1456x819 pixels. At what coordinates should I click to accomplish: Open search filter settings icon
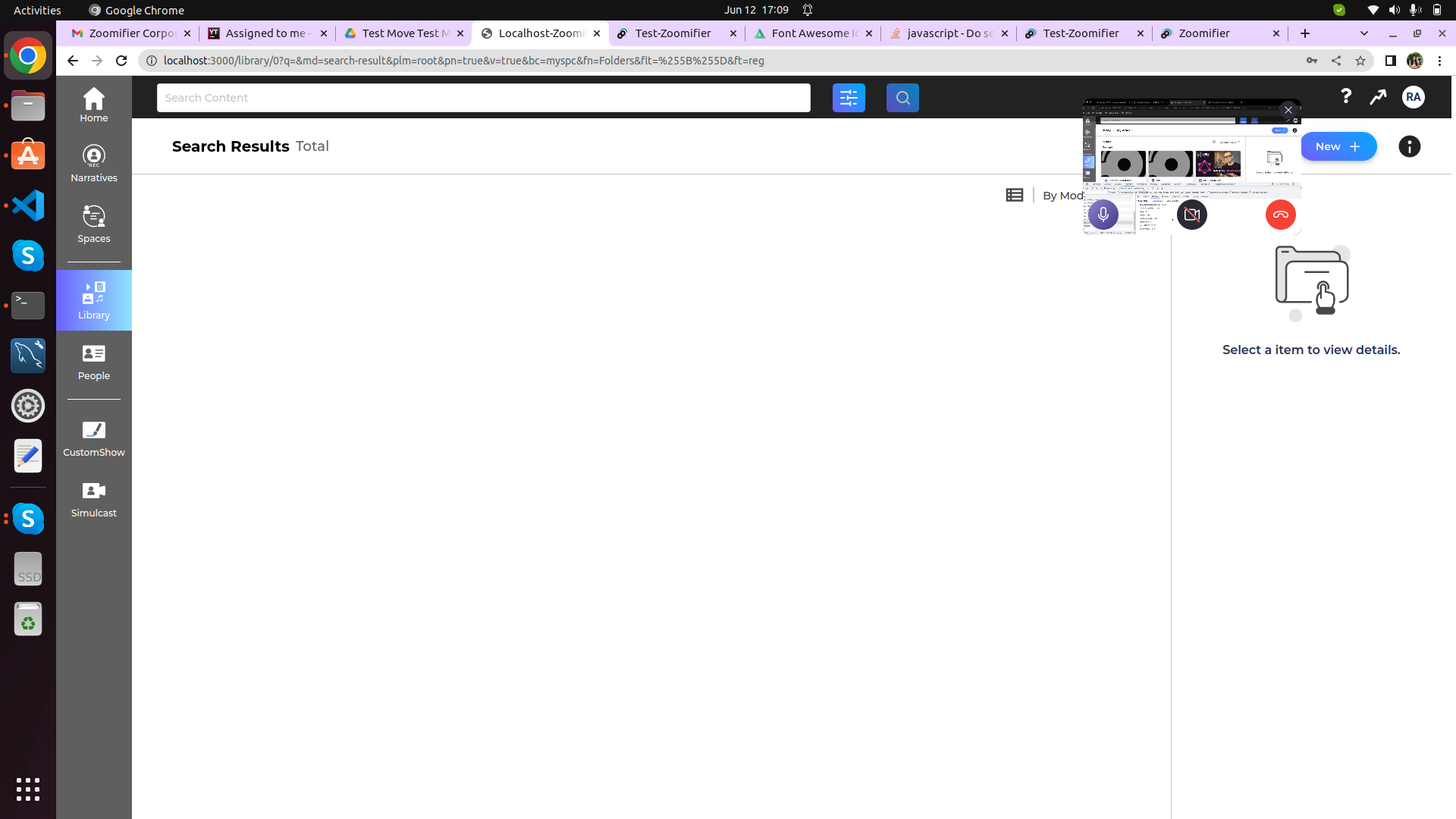point(849,98)
